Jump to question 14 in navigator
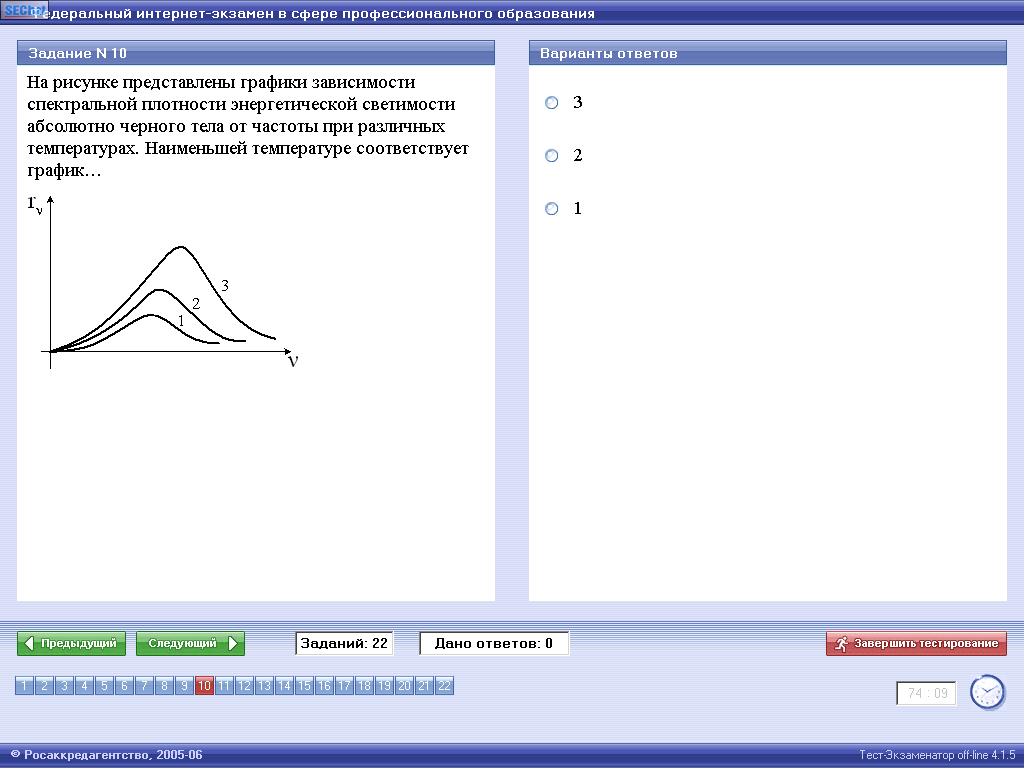Viewport: 1024px width, 768px height. point(284,686)
